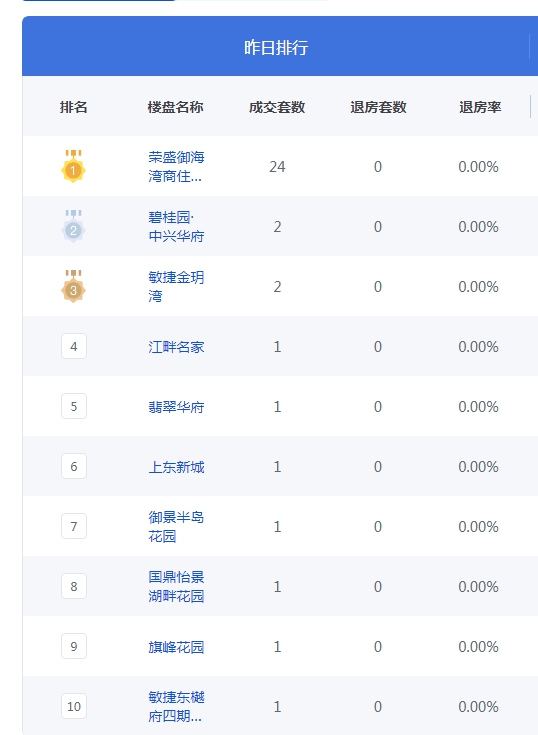Screen dimensions: 538x735
Task: Open 碧桂园·中兴华府 property link
Action: point(176,226)
